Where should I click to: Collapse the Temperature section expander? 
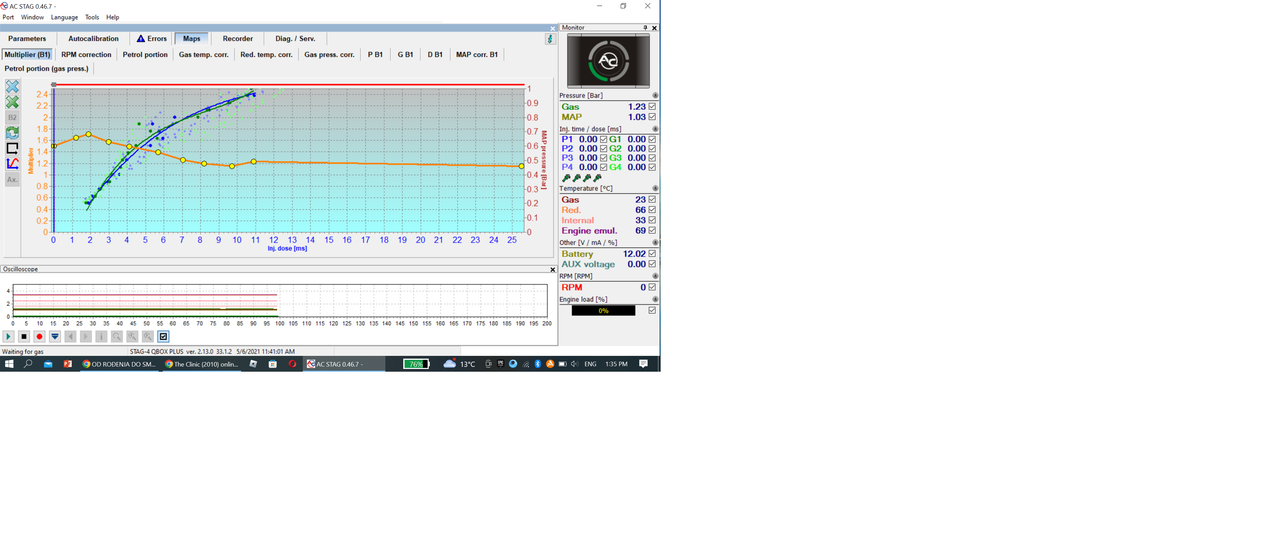coord(655,188)
